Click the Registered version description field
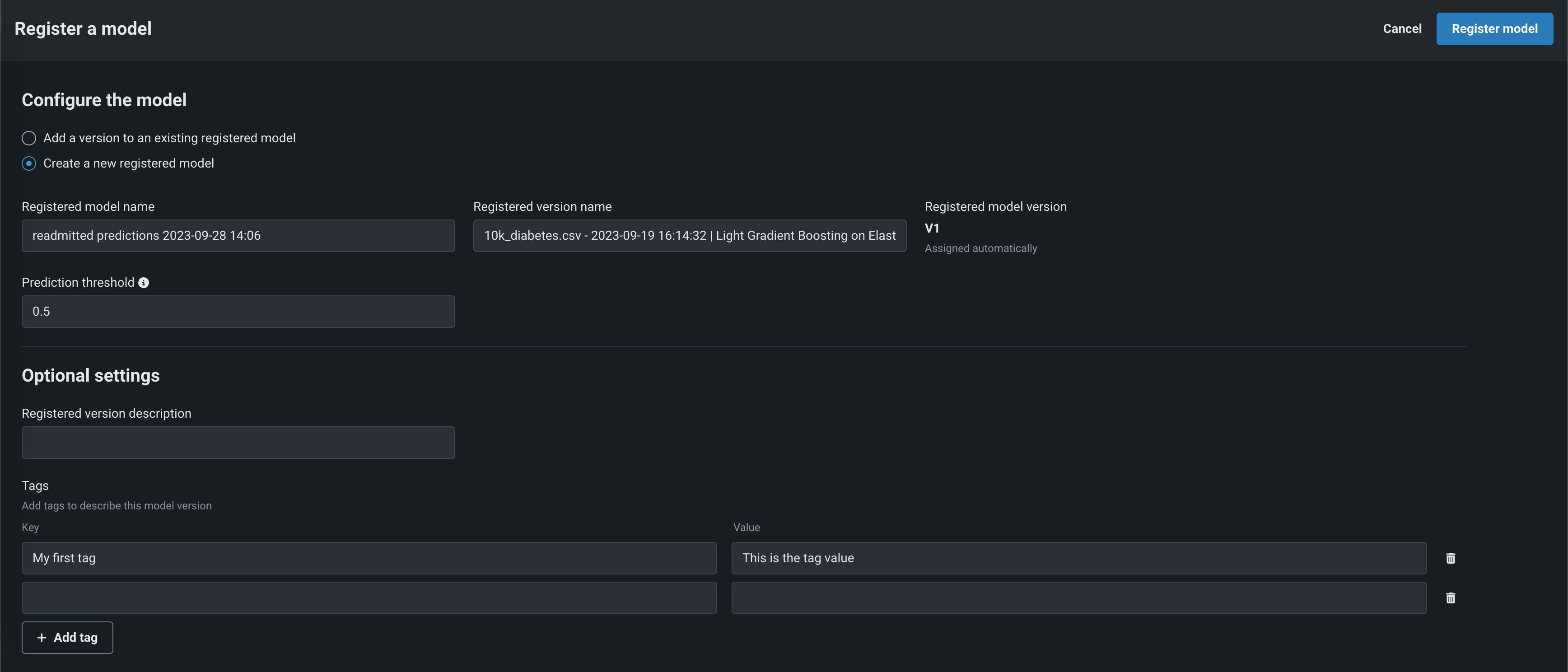Viewport: 1568px width, 672px height. point(238,443)
